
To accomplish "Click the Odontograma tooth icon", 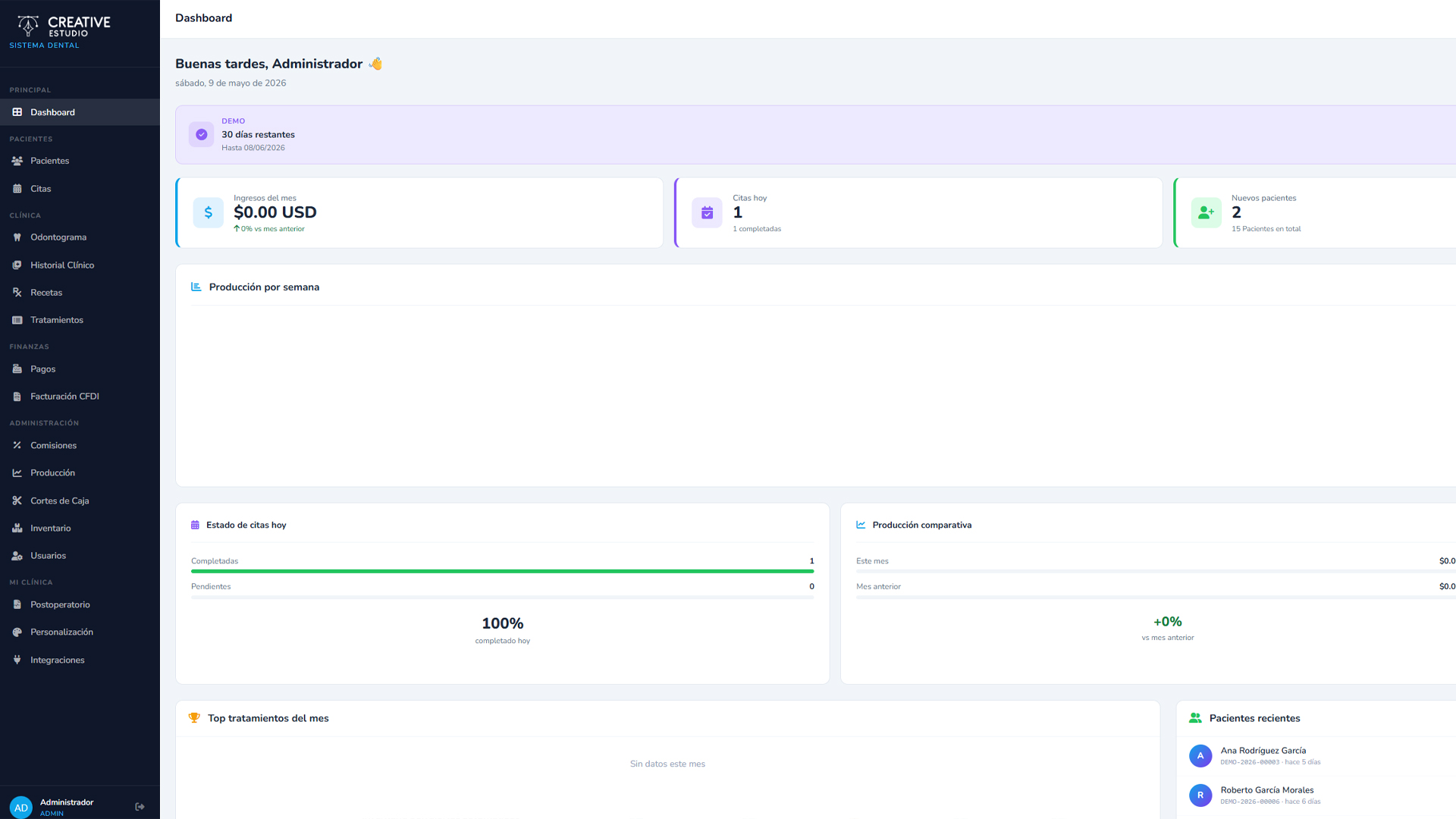I will point(17,237).
